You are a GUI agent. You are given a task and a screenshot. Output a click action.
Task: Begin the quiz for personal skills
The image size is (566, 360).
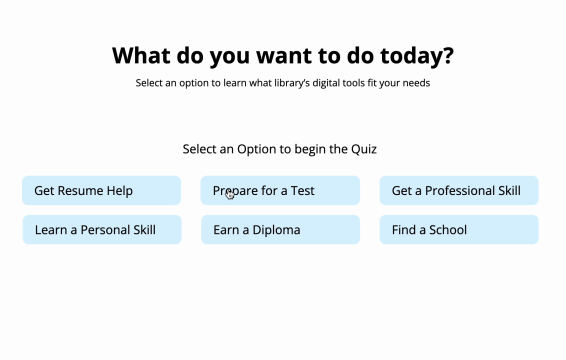pos(102,230)
